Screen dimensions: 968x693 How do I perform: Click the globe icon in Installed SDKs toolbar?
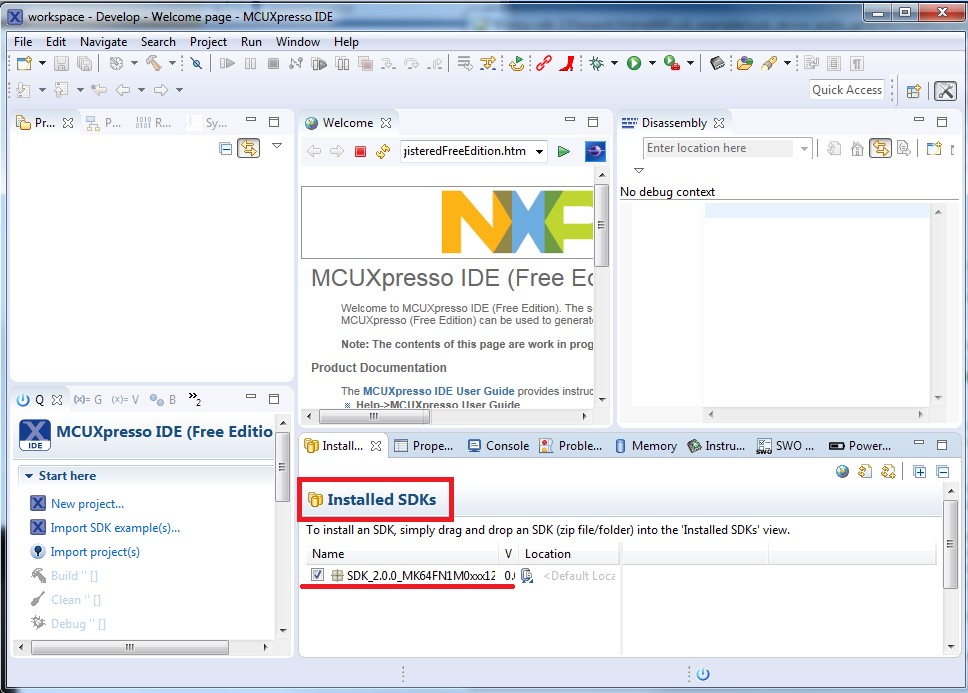point(842,472)
